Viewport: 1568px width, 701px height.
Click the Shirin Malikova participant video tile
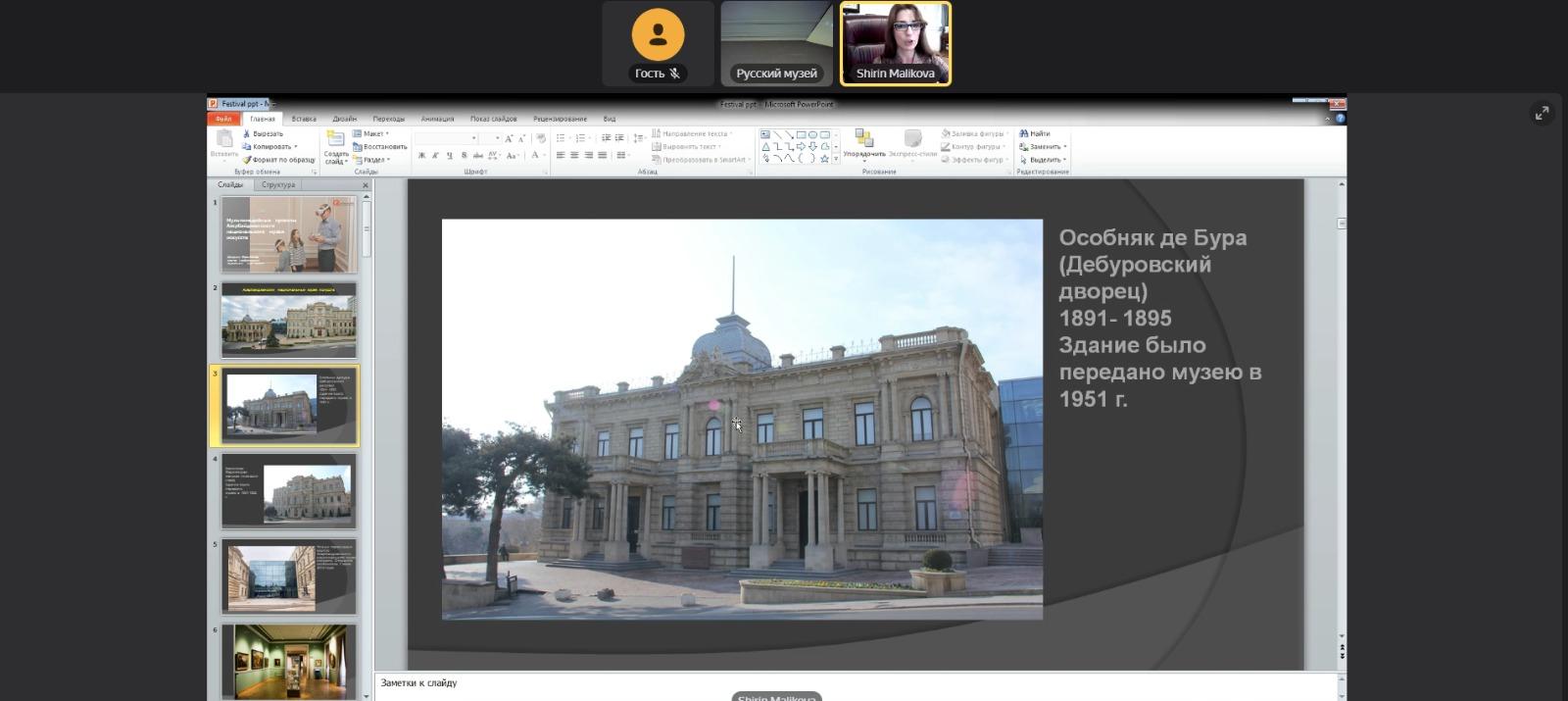click(x=896, y=43)
